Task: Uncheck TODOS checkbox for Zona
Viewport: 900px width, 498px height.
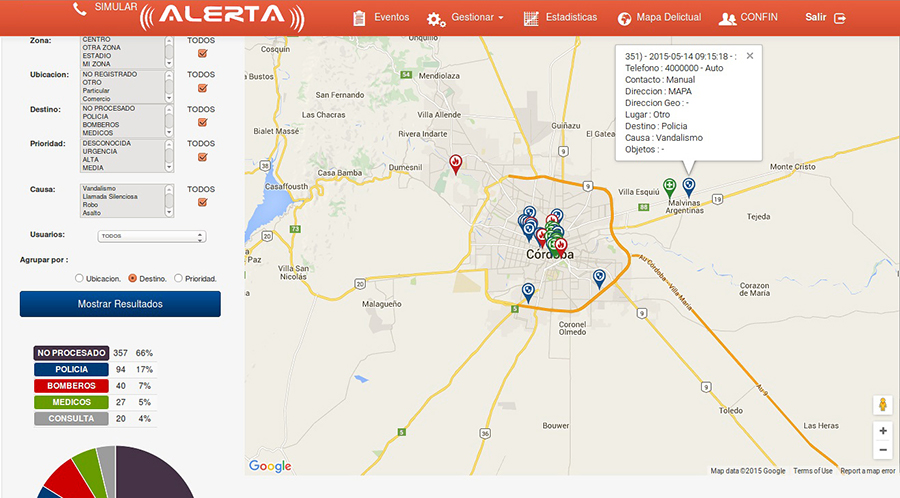Action: (202, 53)
